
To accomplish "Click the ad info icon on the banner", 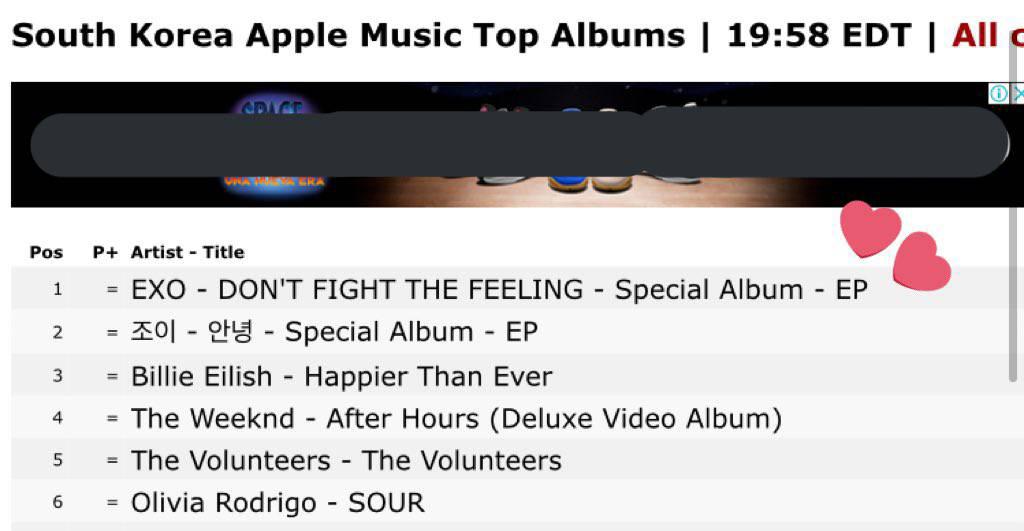I will [x=998, y=93].
